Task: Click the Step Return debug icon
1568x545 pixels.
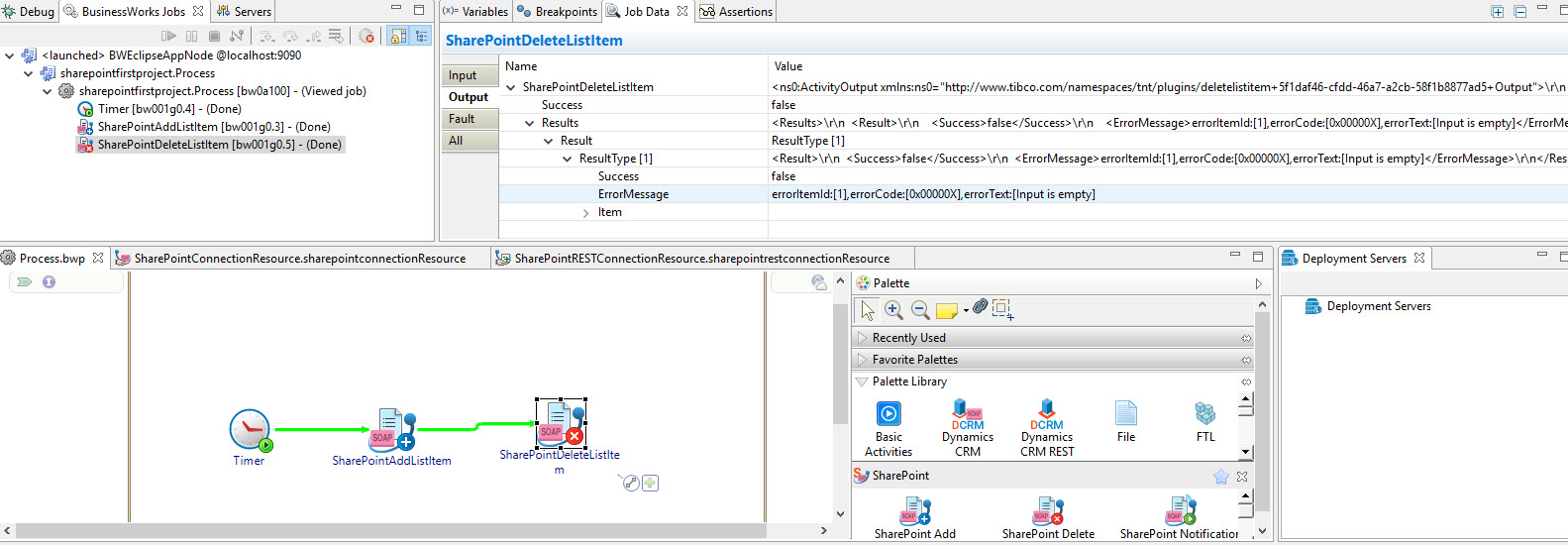Action: (313, 36)
